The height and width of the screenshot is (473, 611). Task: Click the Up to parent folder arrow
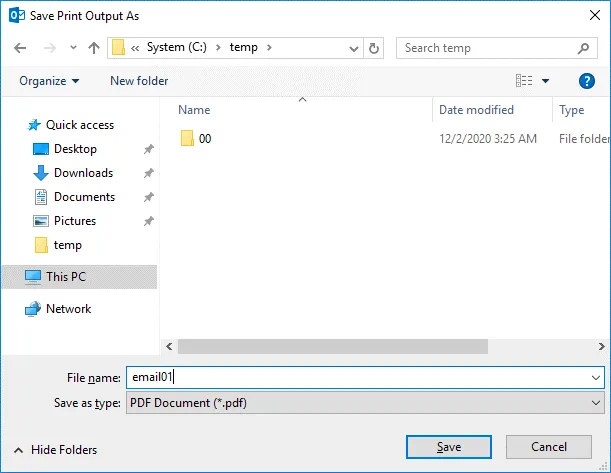click(x=94, y=48)
